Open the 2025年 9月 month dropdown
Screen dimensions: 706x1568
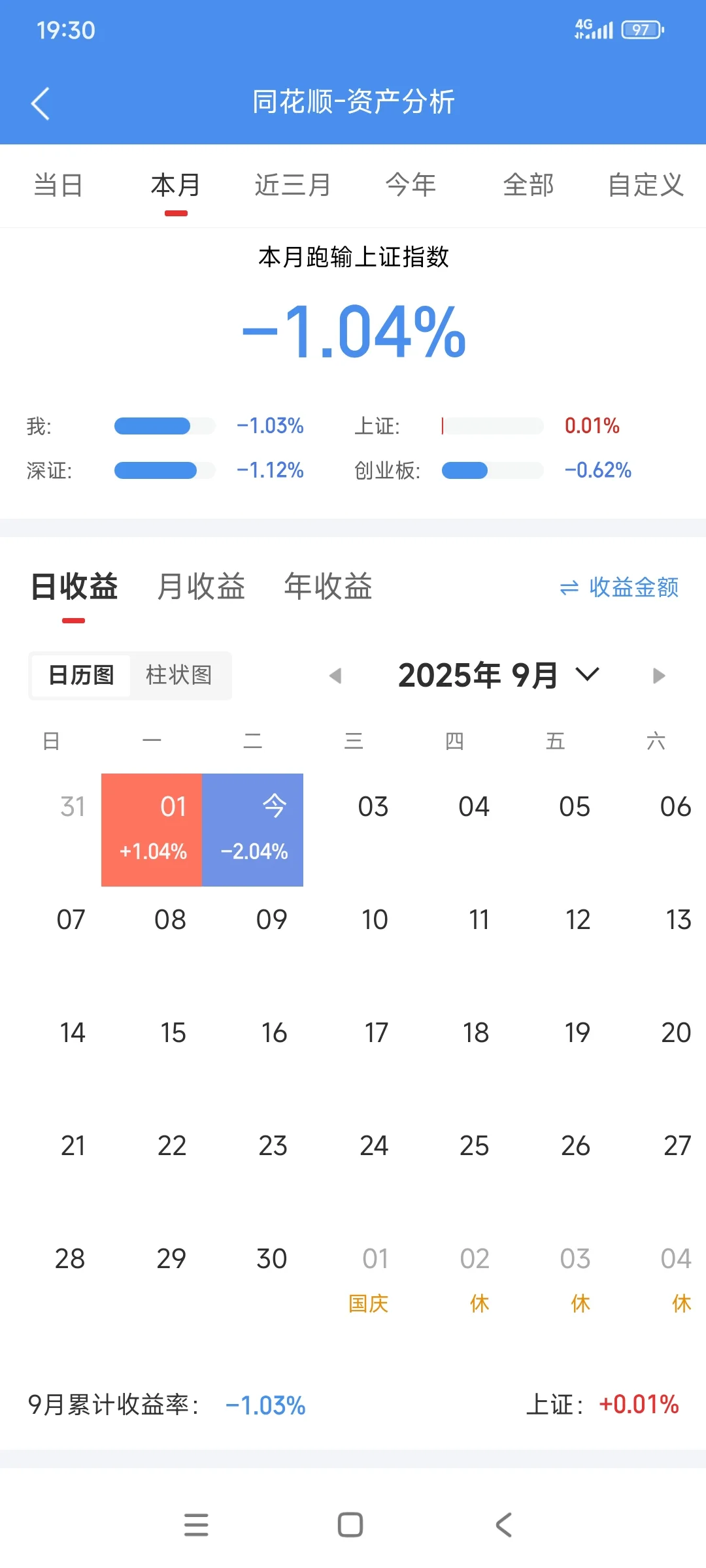pos(478,676)
